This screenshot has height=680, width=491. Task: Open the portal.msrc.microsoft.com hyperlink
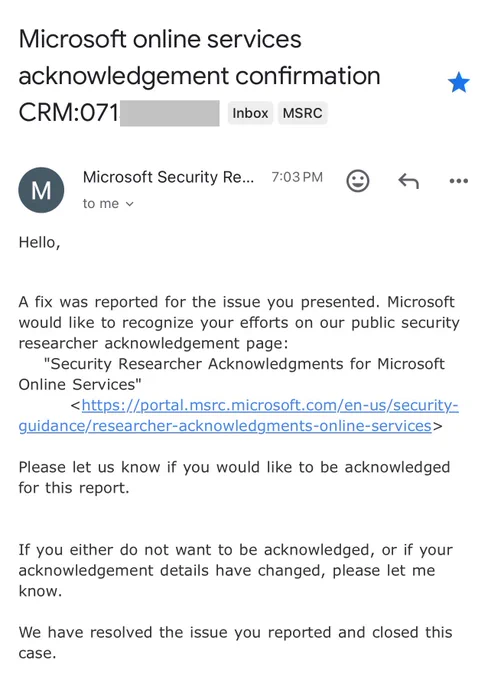(270, 405)
